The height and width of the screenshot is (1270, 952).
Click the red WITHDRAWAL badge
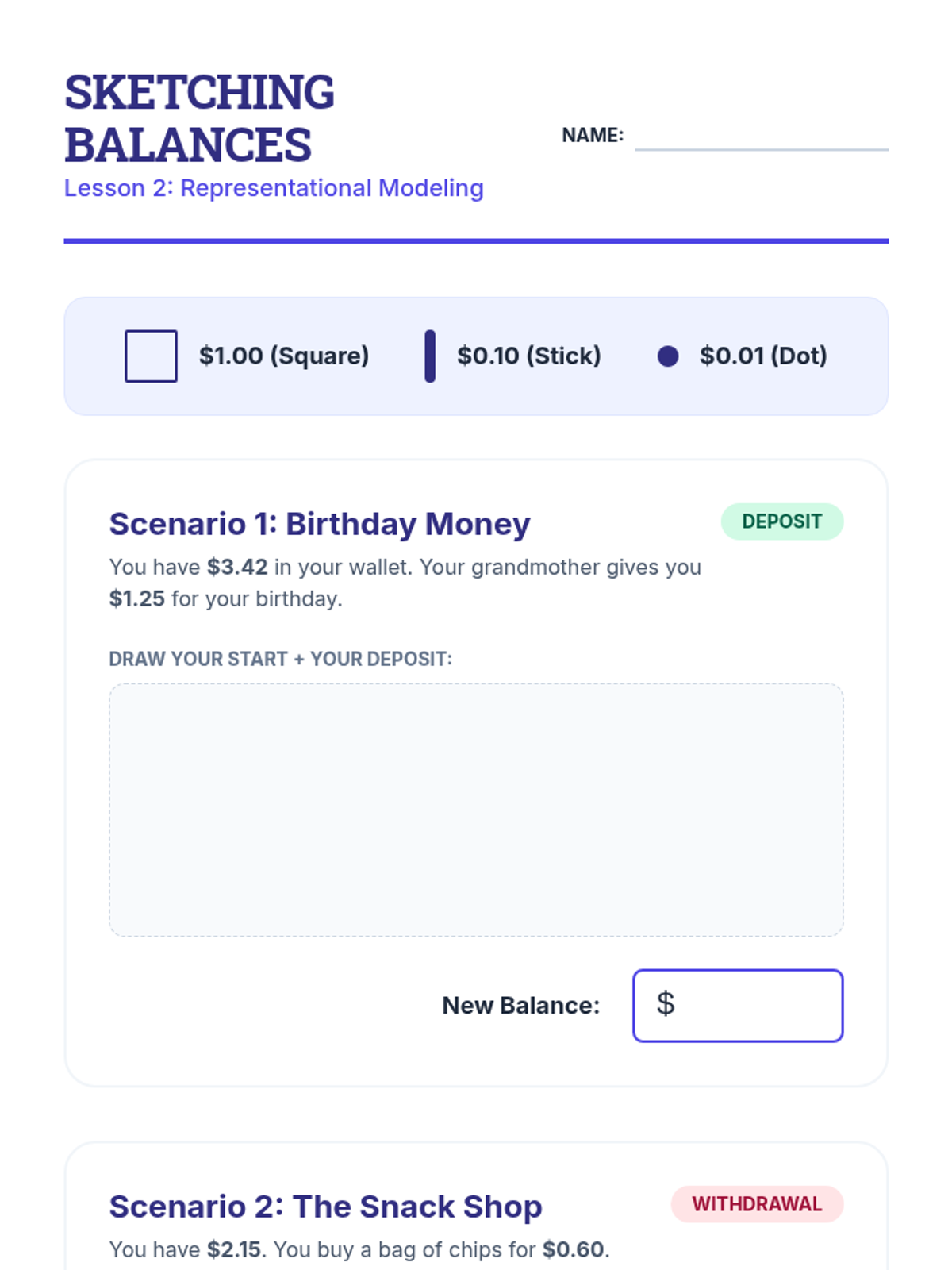[x=757, y=1204]
